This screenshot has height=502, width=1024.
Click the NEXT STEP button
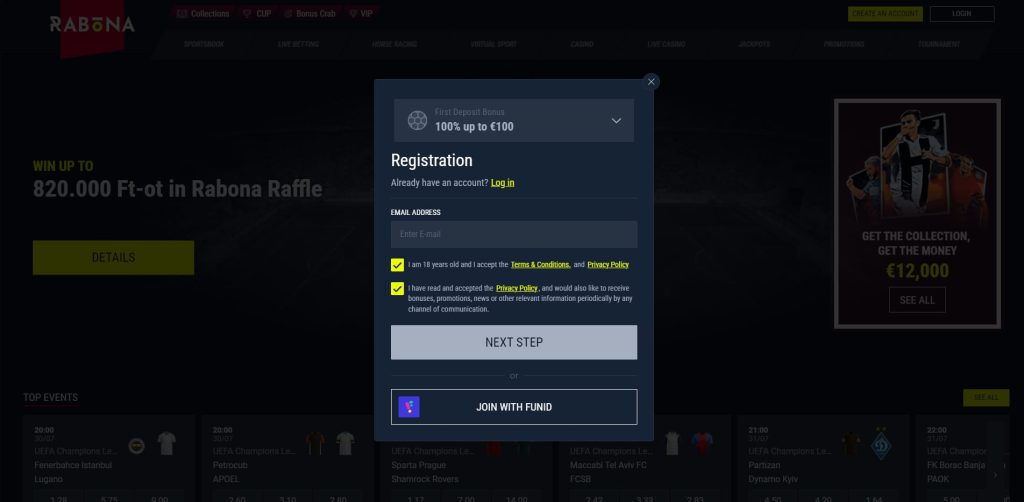click(514, 342)
